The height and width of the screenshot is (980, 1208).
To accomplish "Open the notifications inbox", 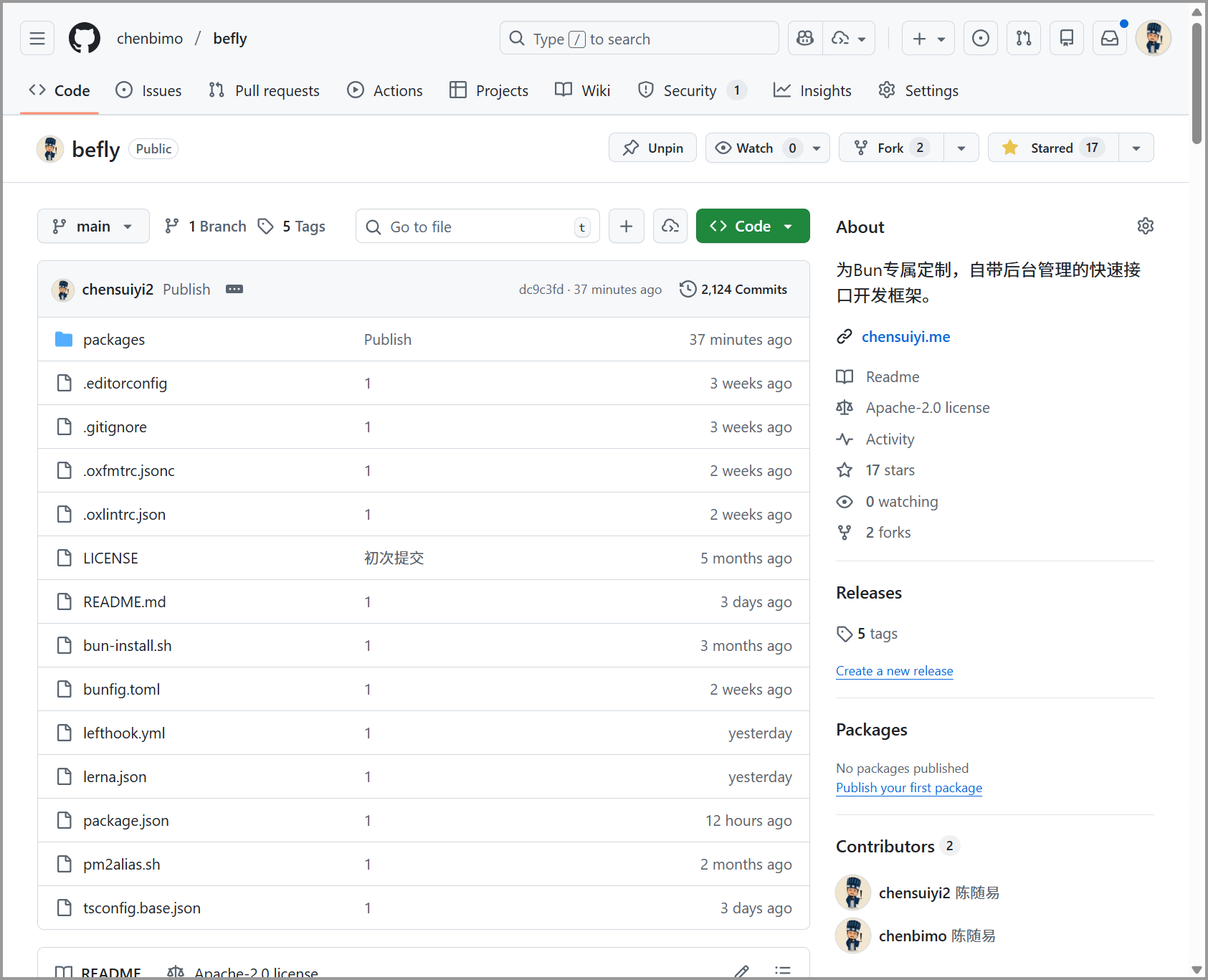I will pos(1110,39).
